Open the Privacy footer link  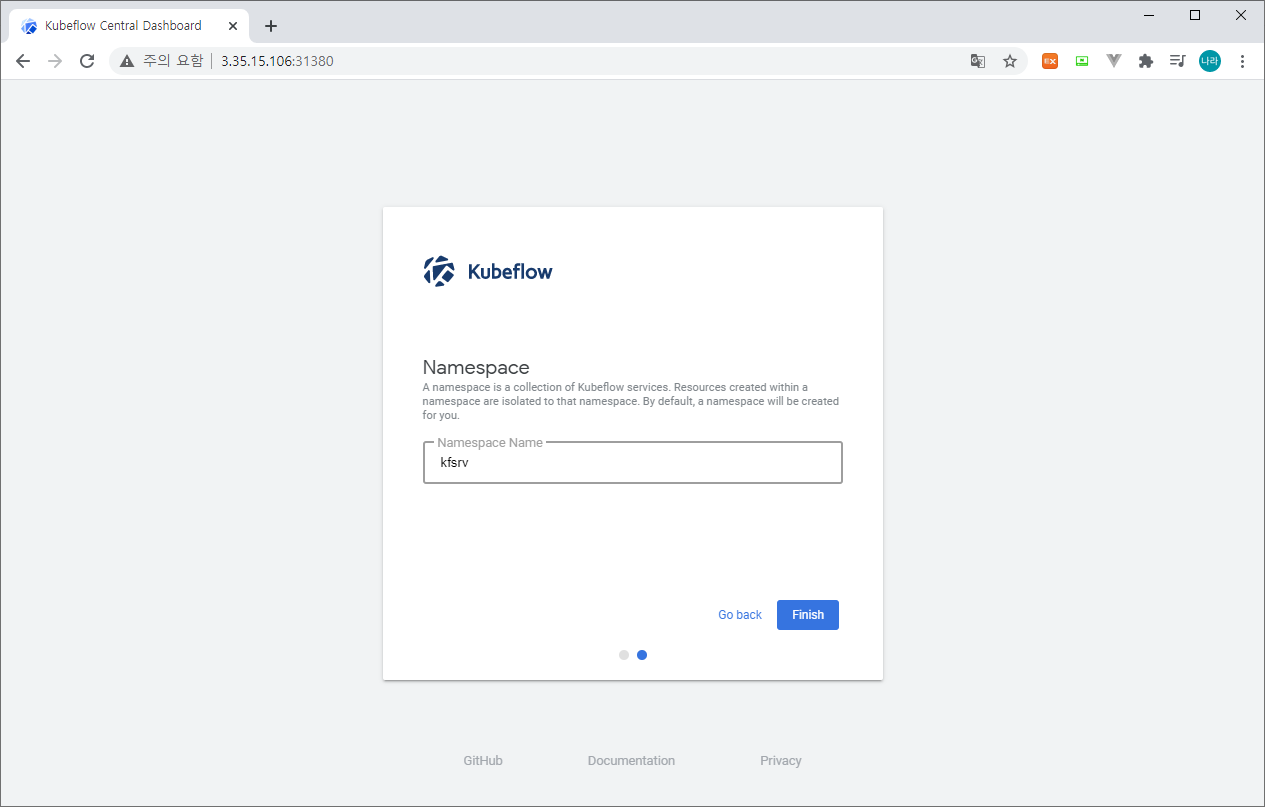coord(781,761)
